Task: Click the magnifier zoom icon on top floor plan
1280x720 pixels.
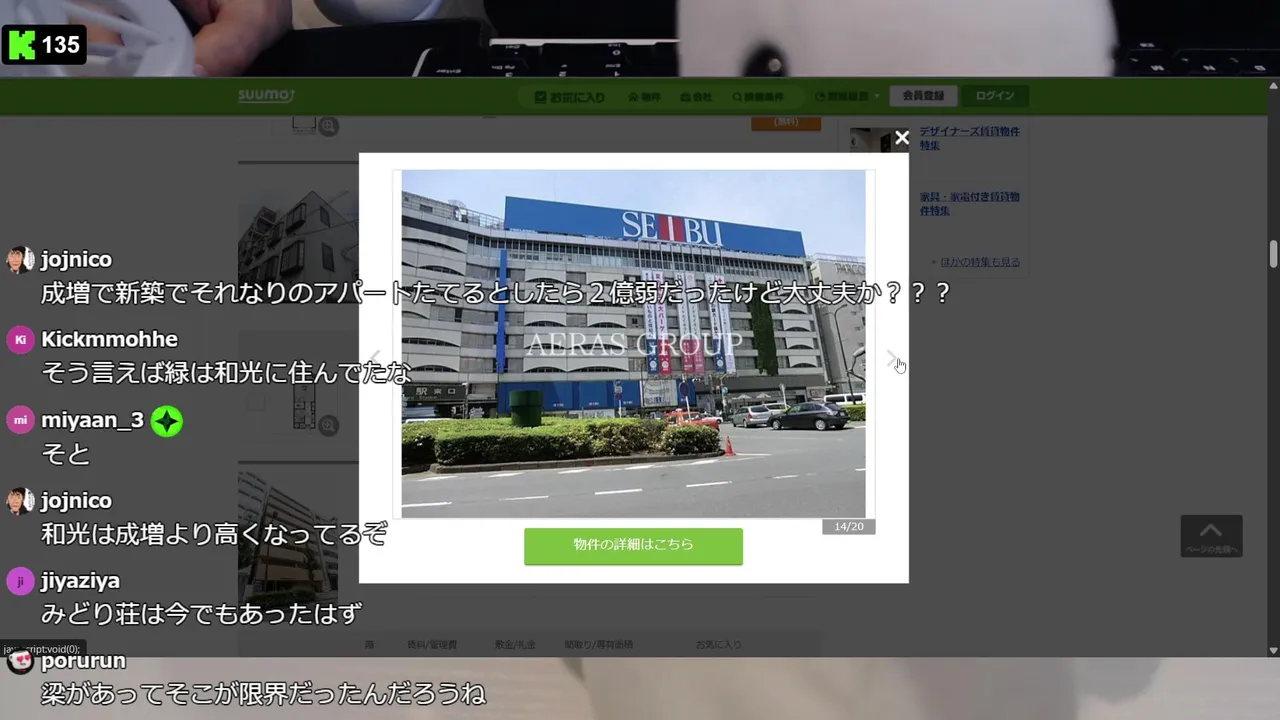Action: [x=328, y=126]
